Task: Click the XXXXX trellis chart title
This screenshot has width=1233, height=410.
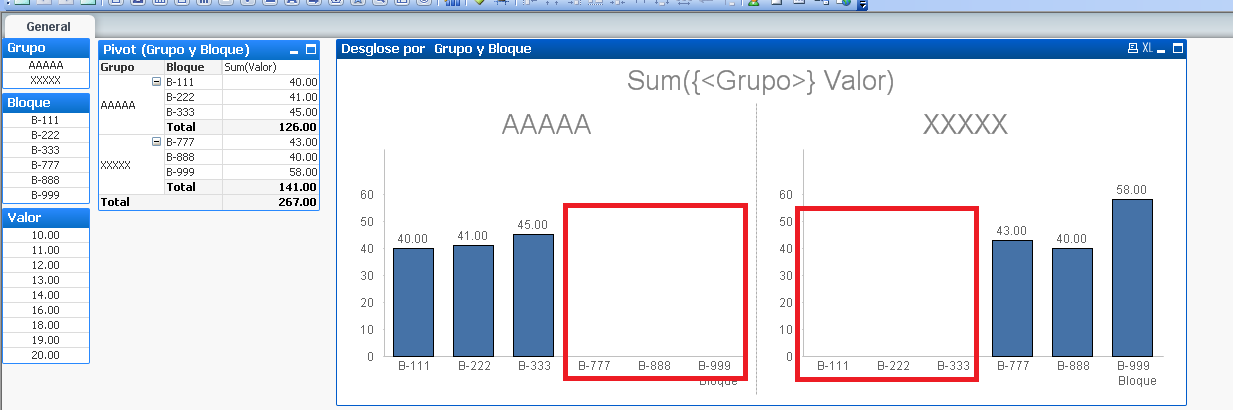Action: (965, 125)
